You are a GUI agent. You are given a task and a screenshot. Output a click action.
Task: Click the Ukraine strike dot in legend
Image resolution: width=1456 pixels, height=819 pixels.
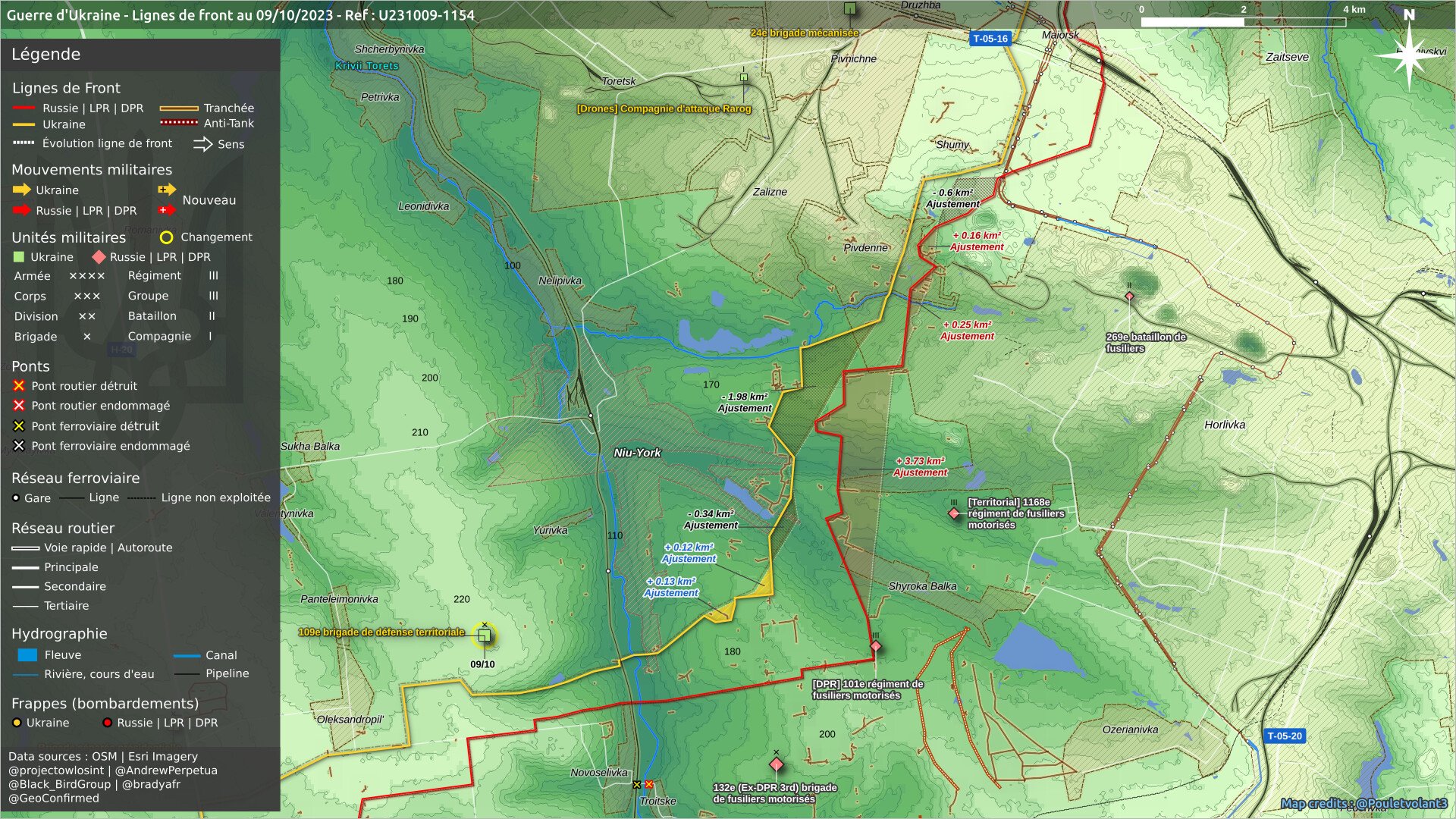17,723
